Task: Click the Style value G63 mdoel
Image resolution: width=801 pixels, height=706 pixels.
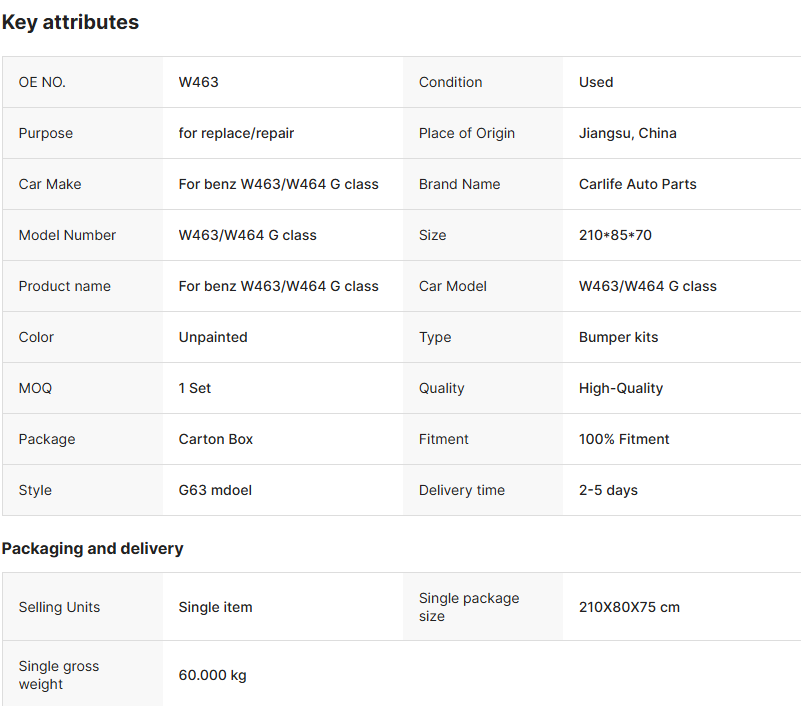Action: (x=215, y=490)
